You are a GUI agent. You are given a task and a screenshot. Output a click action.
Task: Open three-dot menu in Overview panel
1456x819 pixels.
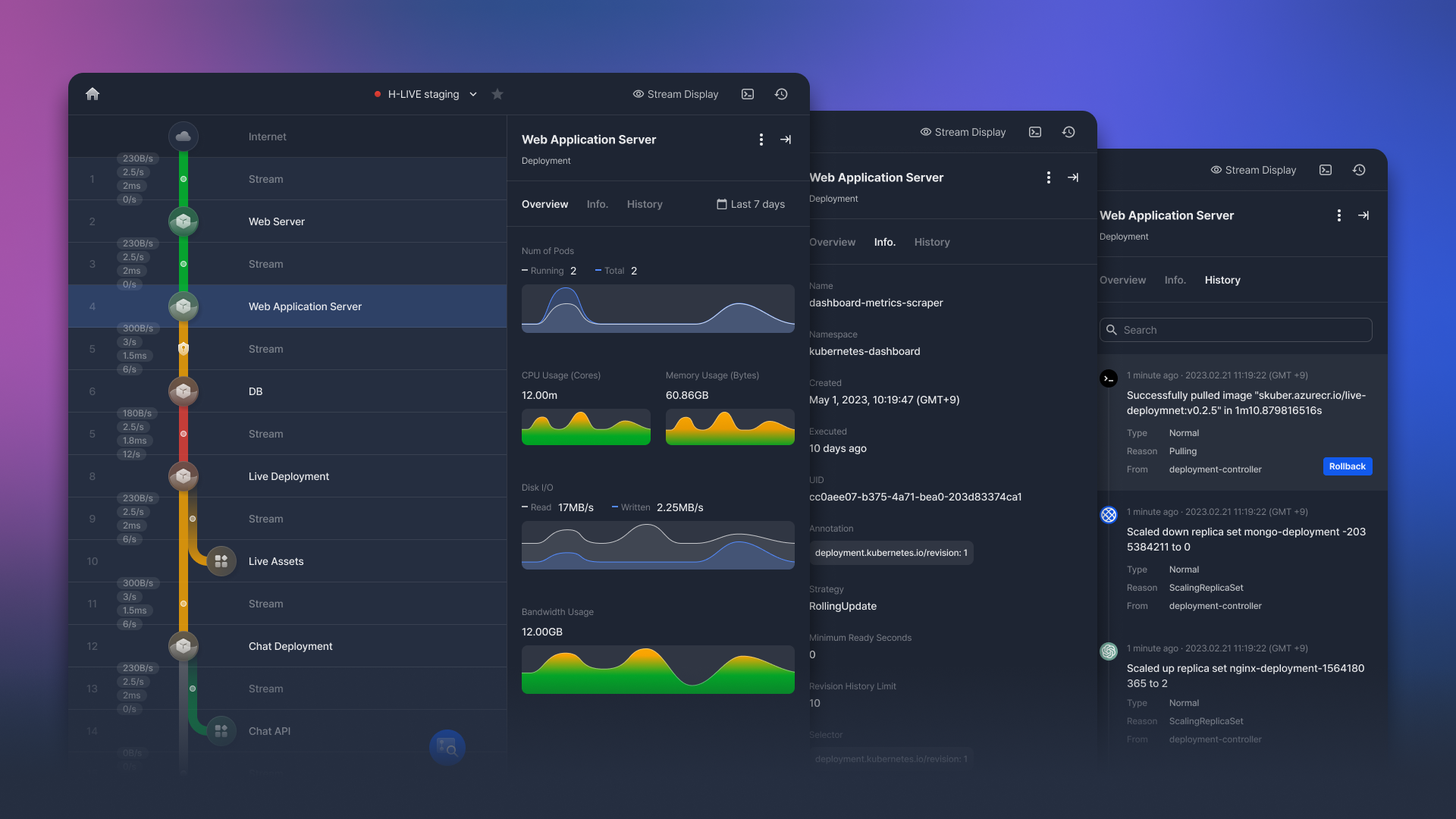761,140
